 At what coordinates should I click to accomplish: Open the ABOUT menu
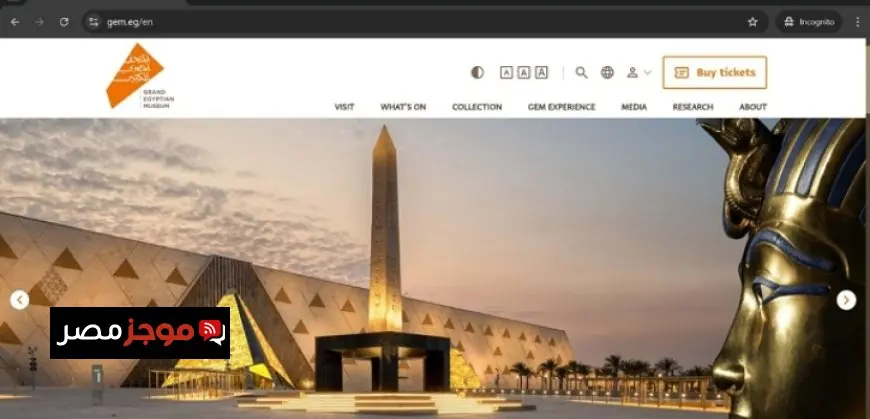click(753, 107)
